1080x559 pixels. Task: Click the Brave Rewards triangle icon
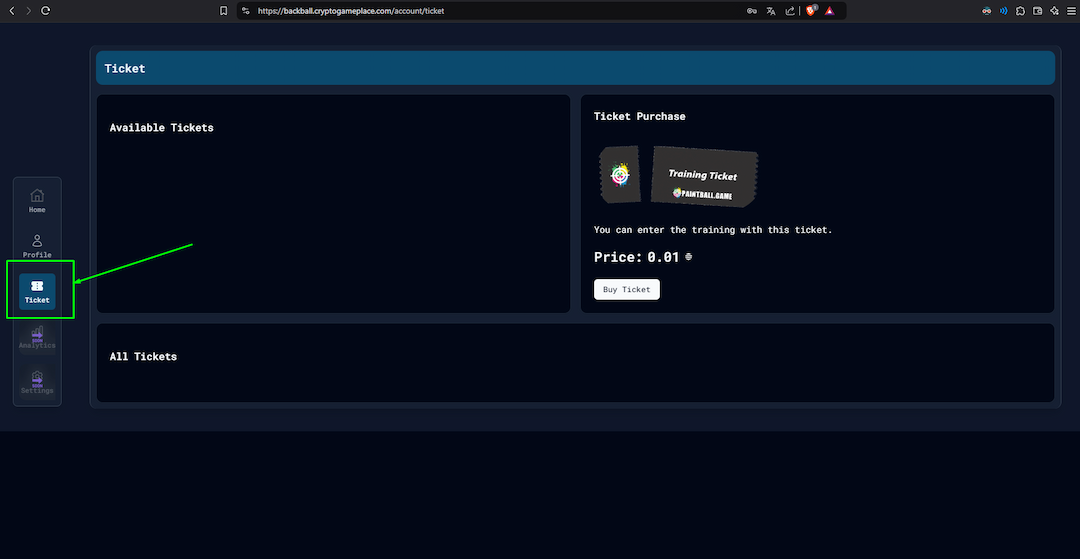tap(830, 11)
